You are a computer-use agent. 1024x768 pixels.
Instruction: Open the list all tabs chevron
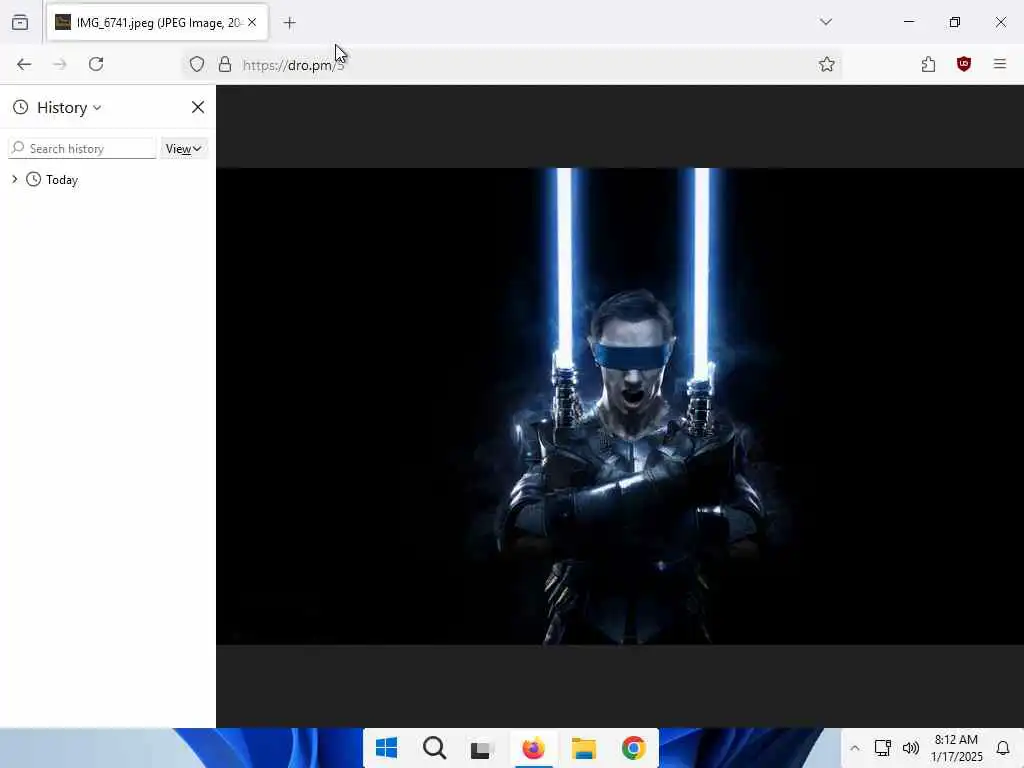click(825, 22)
